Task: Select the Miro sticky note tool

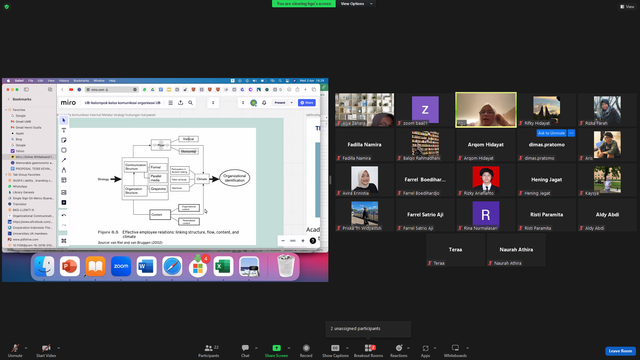Action: (64, 140)
